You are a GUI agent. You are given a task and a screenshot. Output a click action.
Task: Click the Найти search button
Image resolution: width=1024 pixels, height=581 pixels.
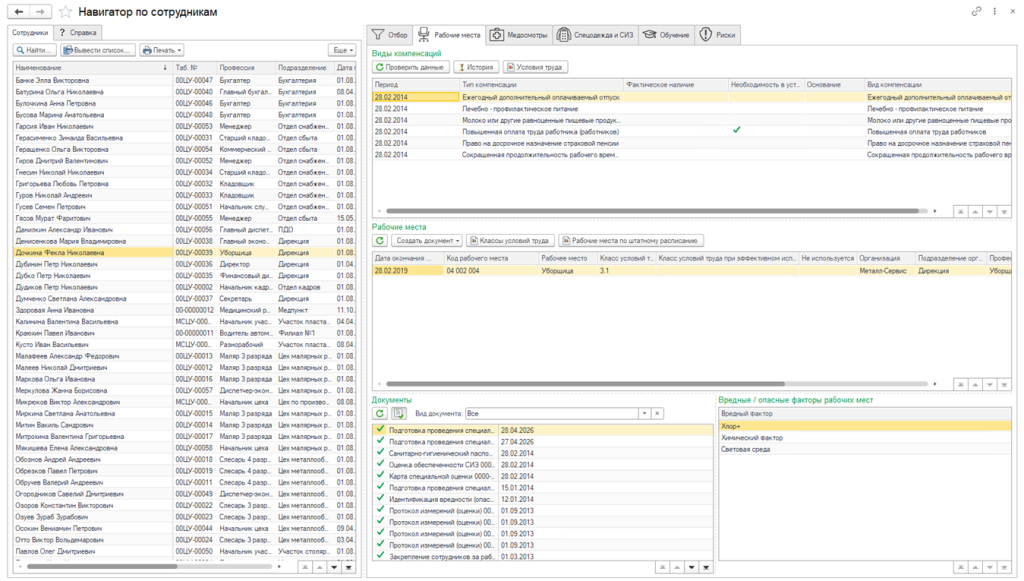point(35,50)
